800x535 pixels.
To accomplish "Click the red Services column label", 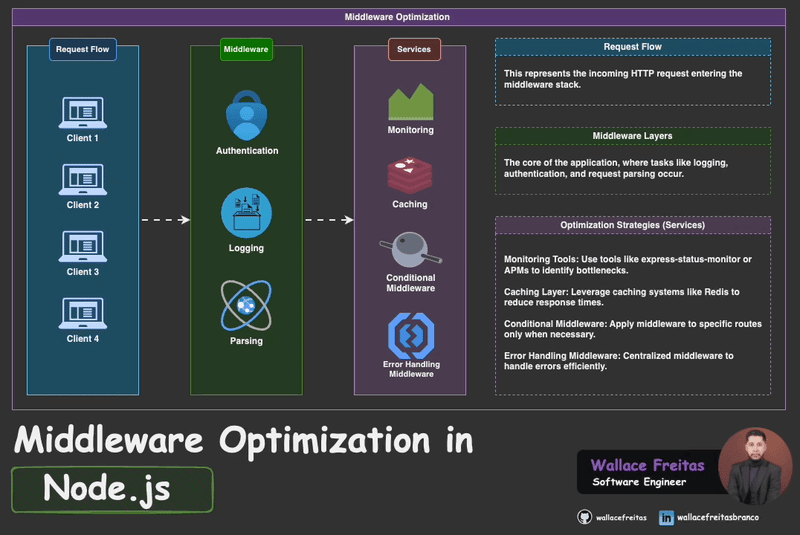I will point(414,49).
